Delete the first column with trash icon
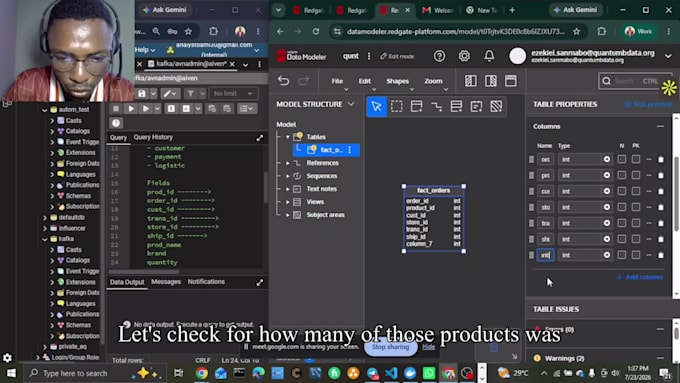This screenshot has height=383, width=680. 661,160
